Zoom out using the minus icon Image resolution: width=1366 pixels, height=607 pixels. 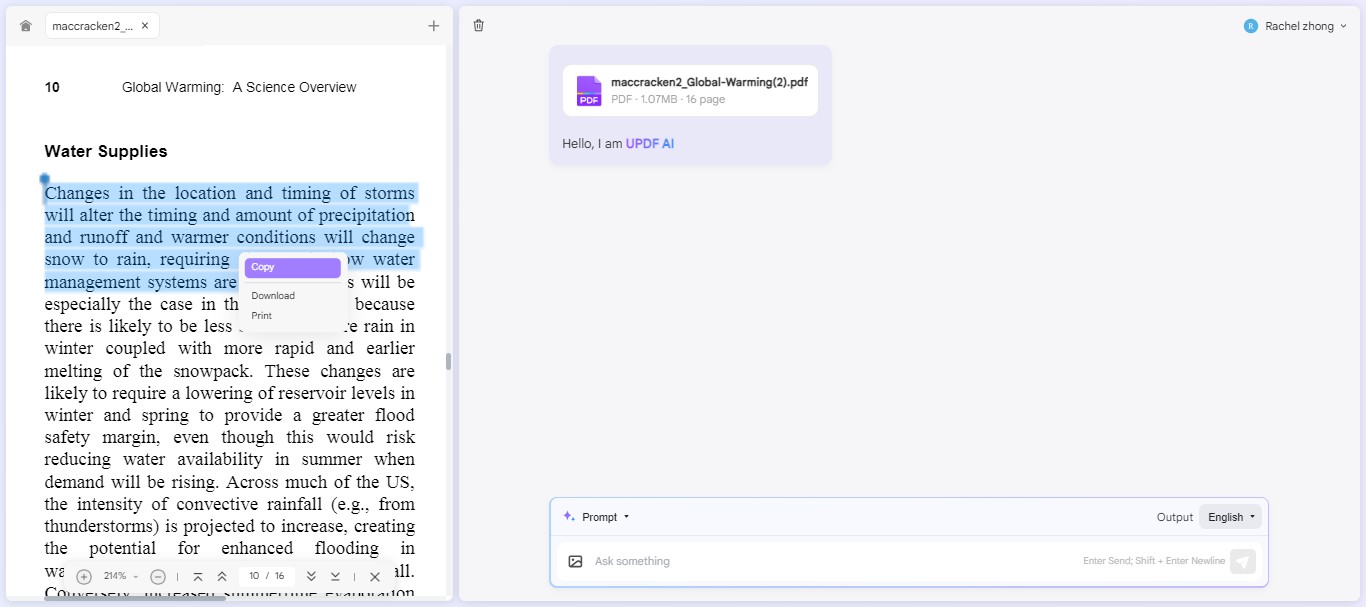tap(158, 576)
